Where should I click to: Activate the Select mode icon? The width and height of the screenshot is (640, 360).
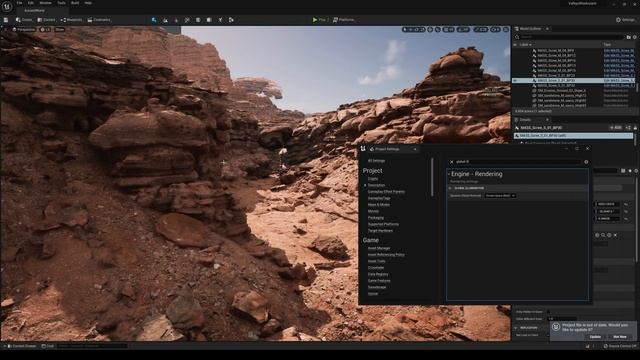(154, 20)
